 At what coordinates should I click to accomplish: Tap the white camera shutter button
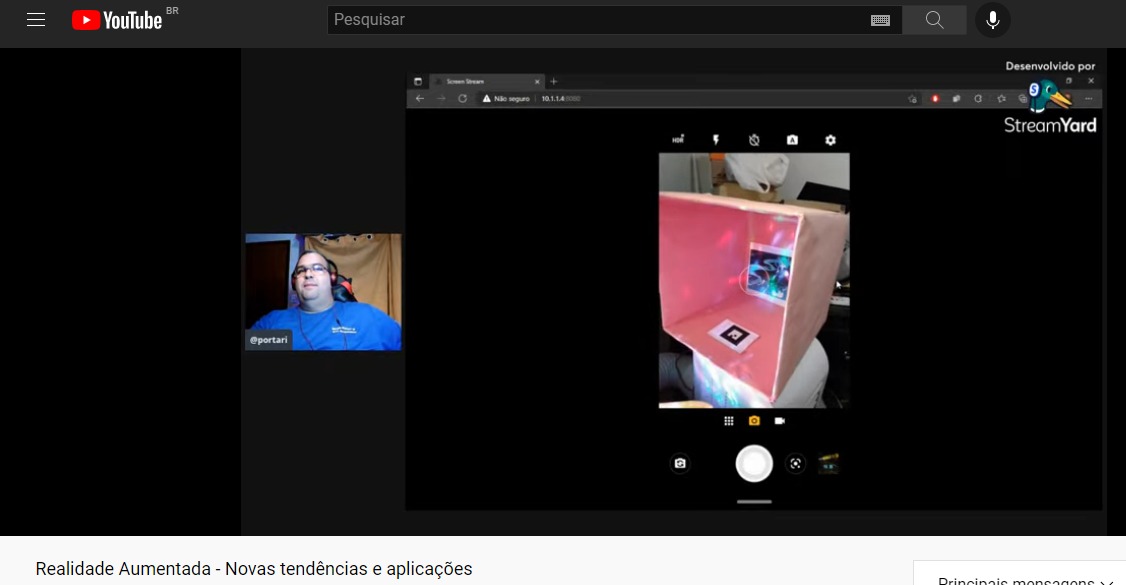754,464
